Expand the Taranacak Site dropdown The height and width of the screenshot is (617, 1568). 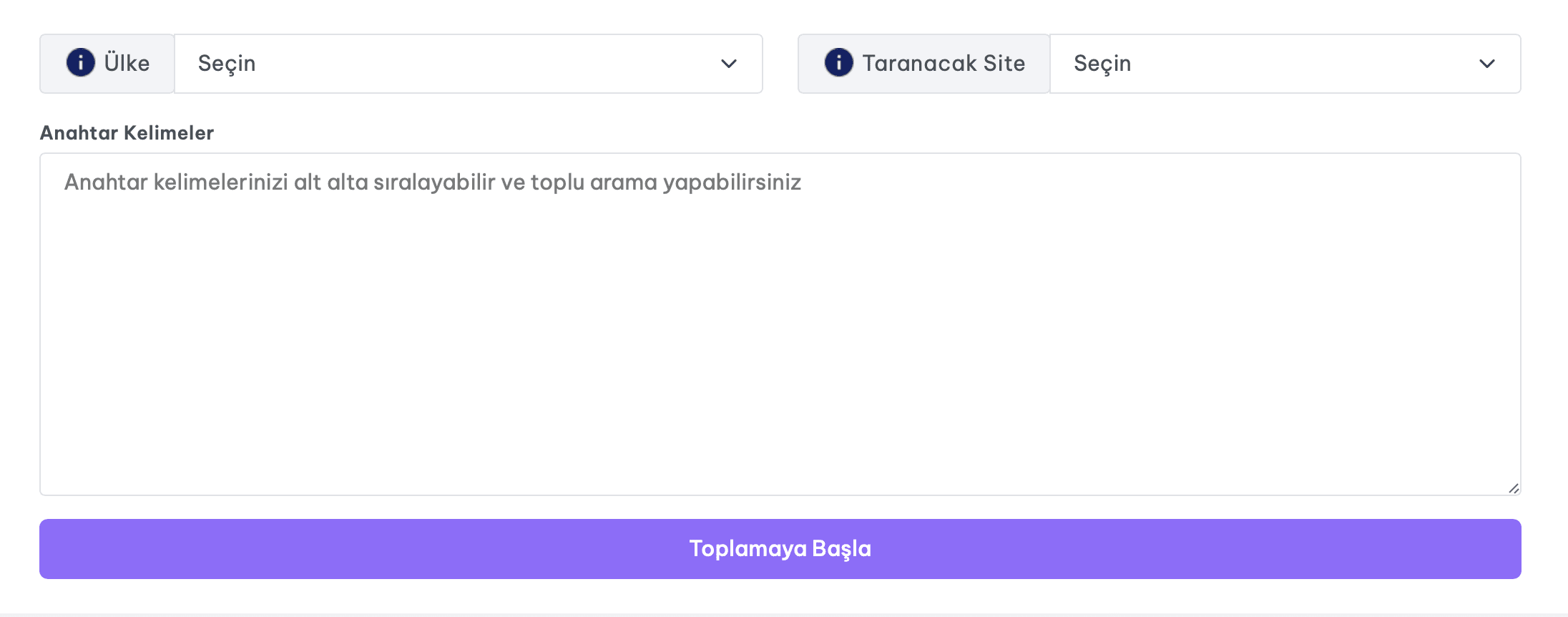click(1285, 64)
